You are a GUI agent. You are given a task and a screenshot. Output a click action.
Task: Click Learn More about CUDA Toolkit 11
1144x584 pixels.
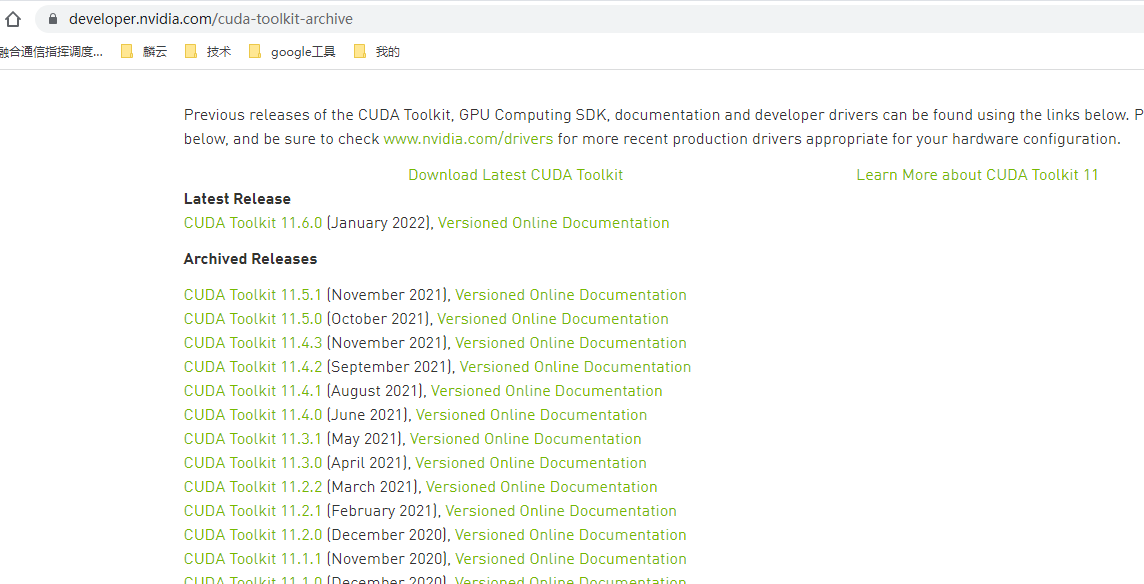coord(977,174)
